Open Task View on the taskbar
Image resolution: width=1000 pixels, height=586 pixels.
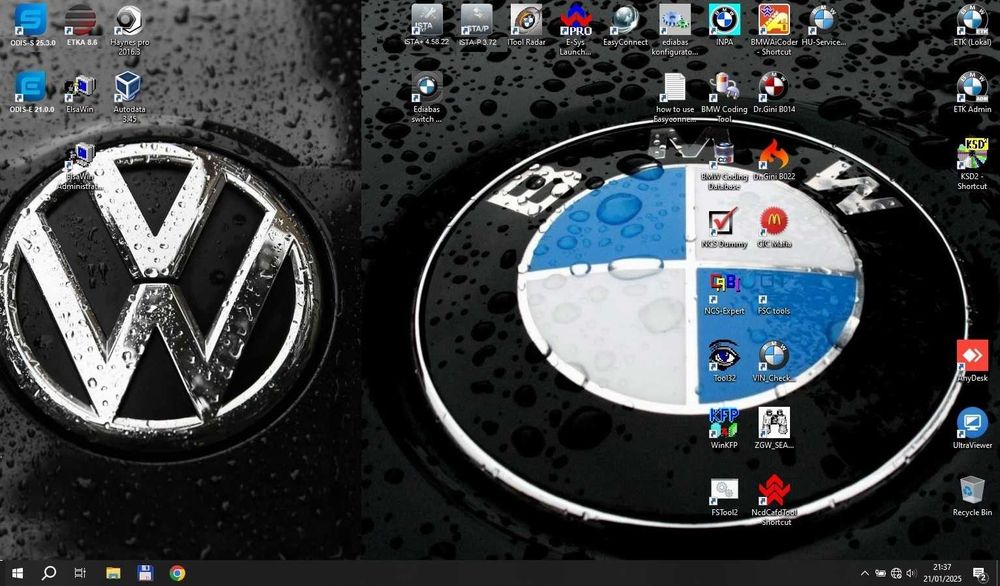coord(80,573)
